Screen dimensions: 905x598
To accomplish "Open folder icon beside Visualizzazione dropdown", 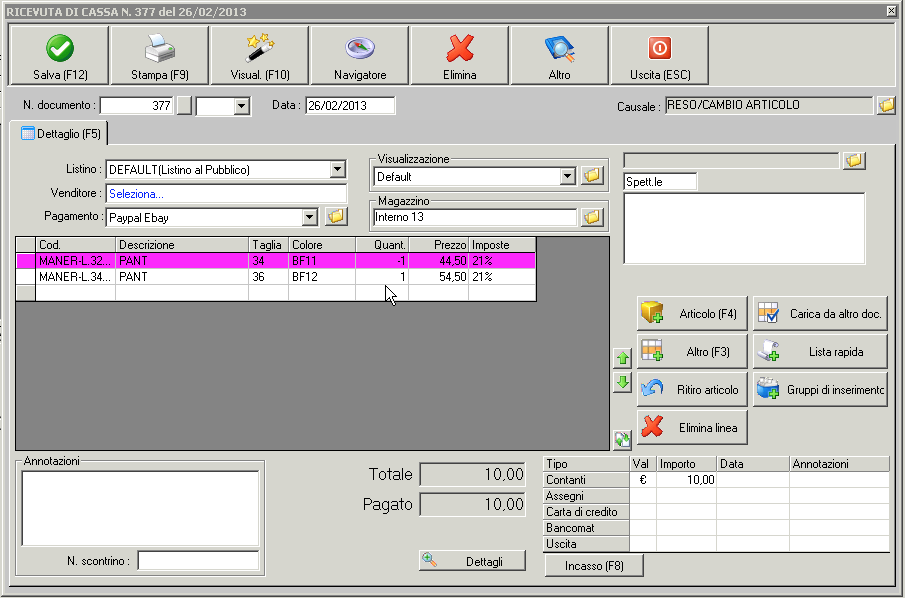I will tap(592, 175).
